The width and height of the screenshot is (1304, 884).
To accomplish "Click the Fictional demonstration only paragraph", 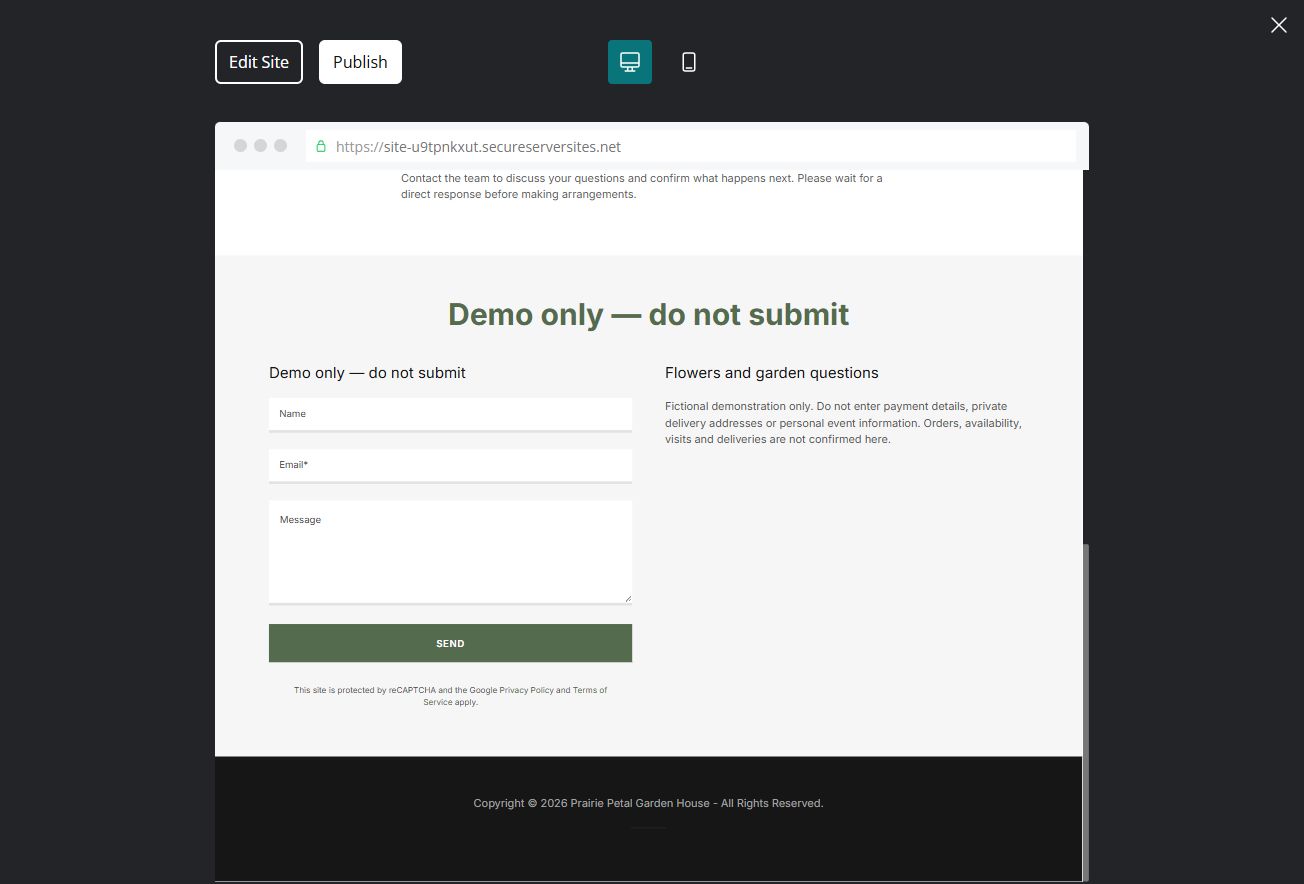I will click(x=843, y=423).
